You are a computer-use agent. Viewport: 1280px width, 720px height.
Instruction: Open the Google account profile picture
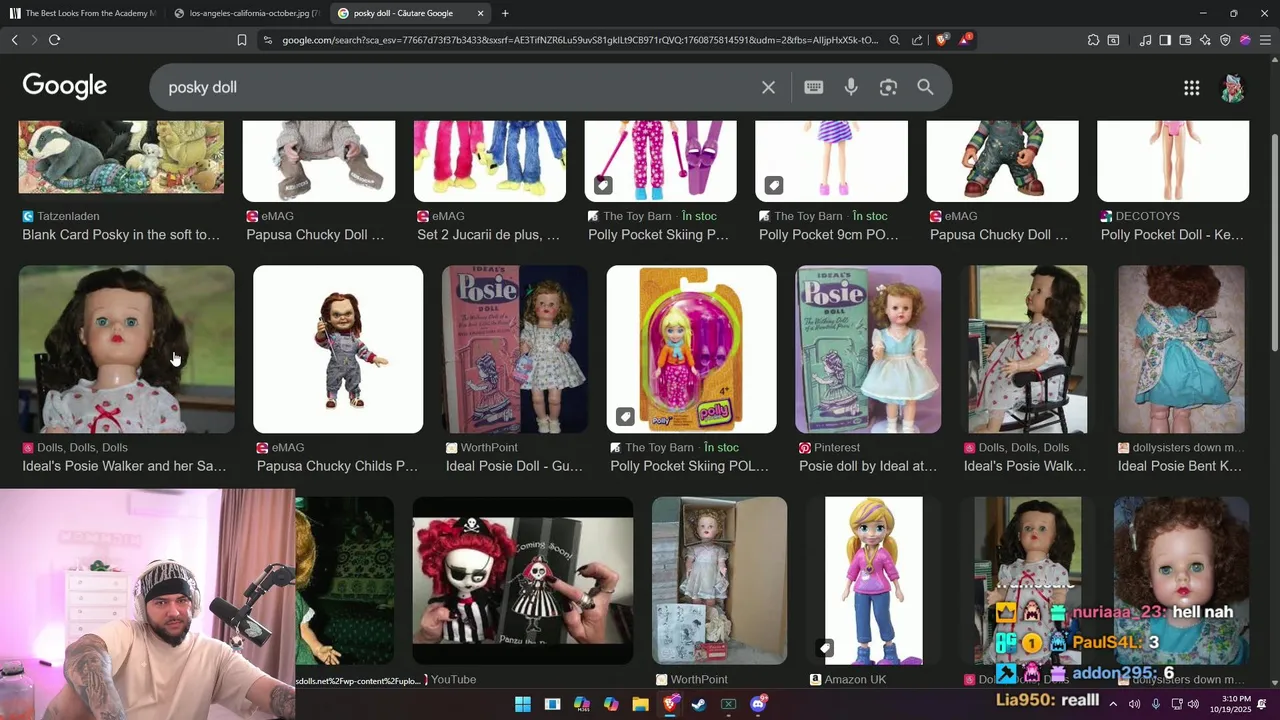coord(1233,88)
